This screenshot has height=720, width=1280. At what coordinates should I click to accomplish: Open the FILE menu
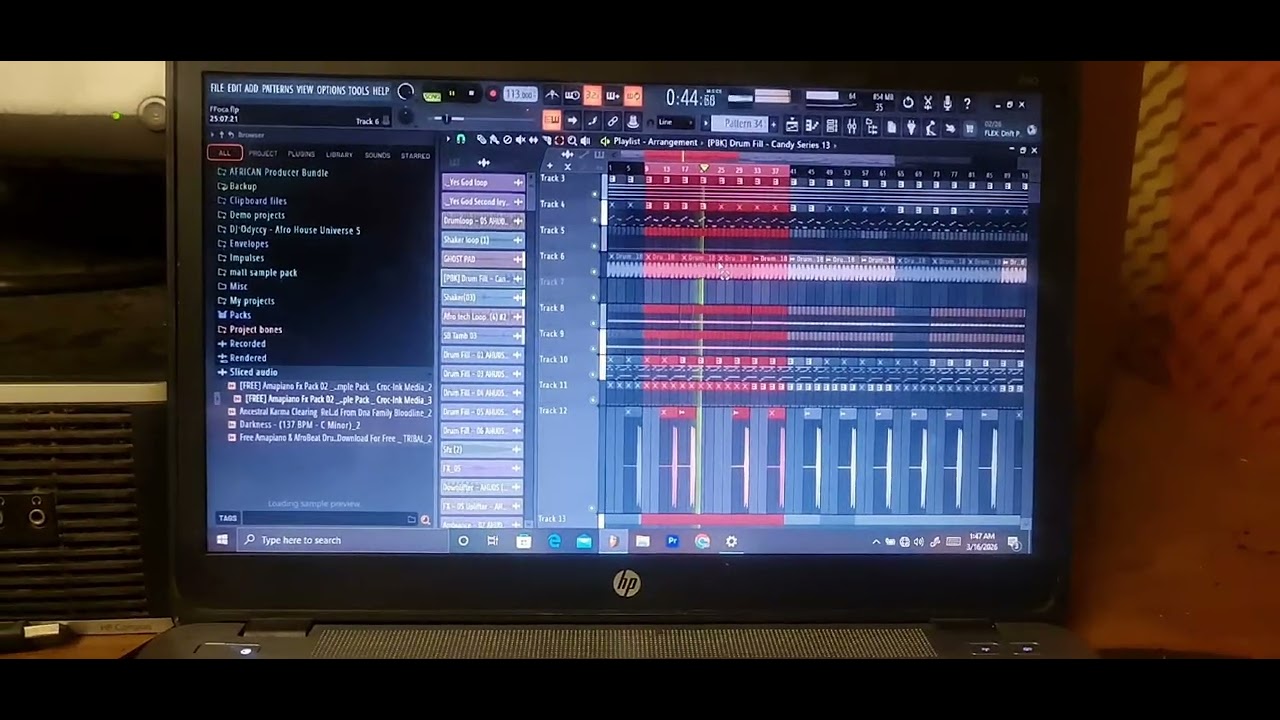pyautogui.click(x=216, y=89)
